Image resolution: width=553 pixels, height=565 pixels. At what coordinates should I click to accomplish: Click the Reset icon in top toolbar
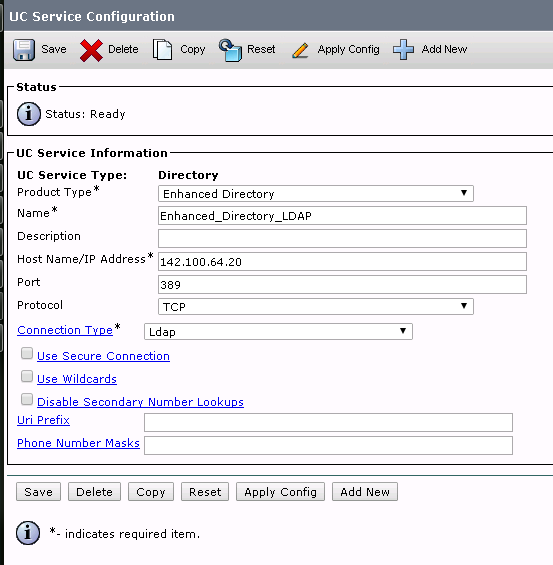click(230, 50)
